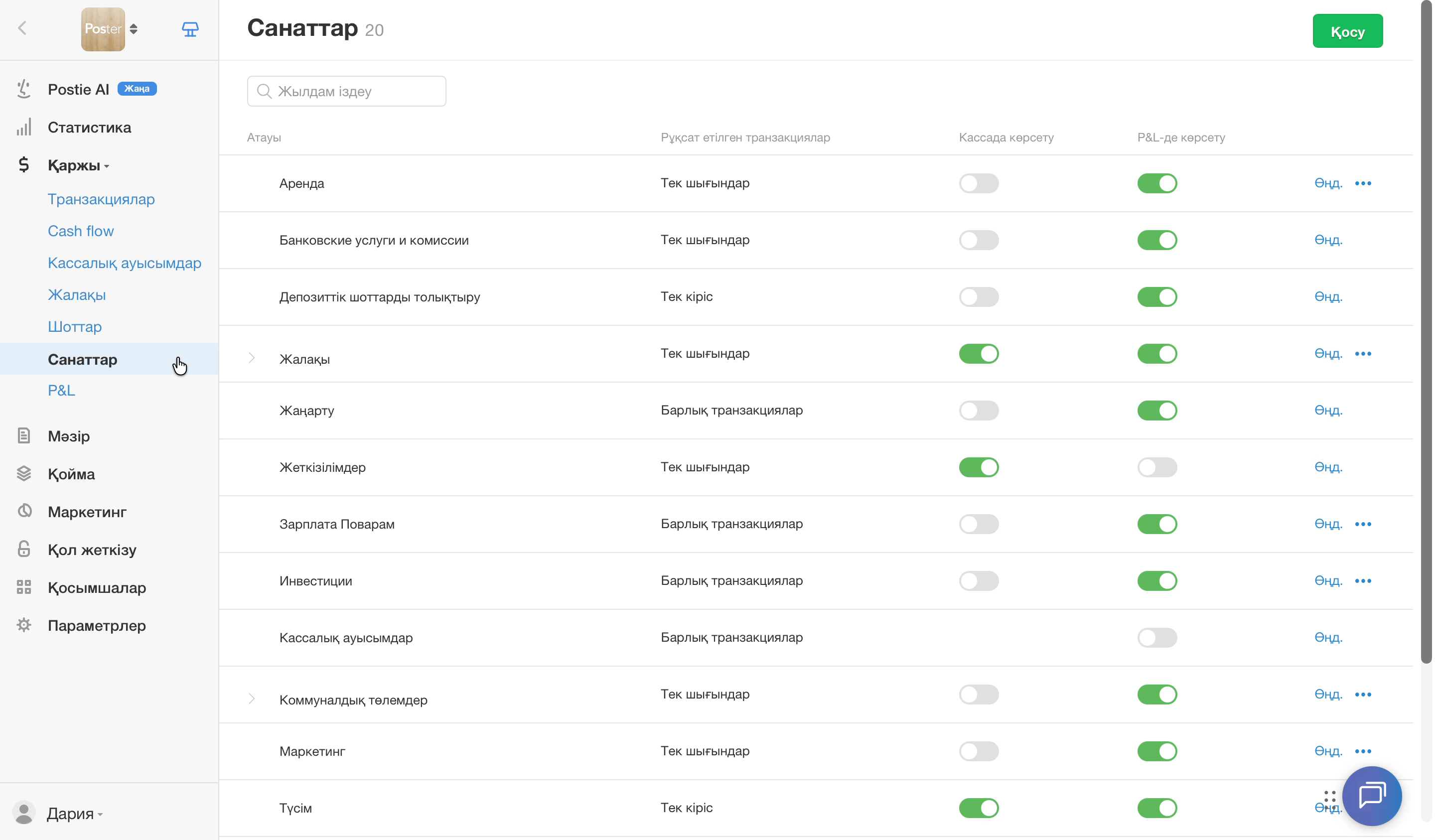
Task: Open Параметрлер gear icon
Action: pyautogui.click(x=24, y=625)
